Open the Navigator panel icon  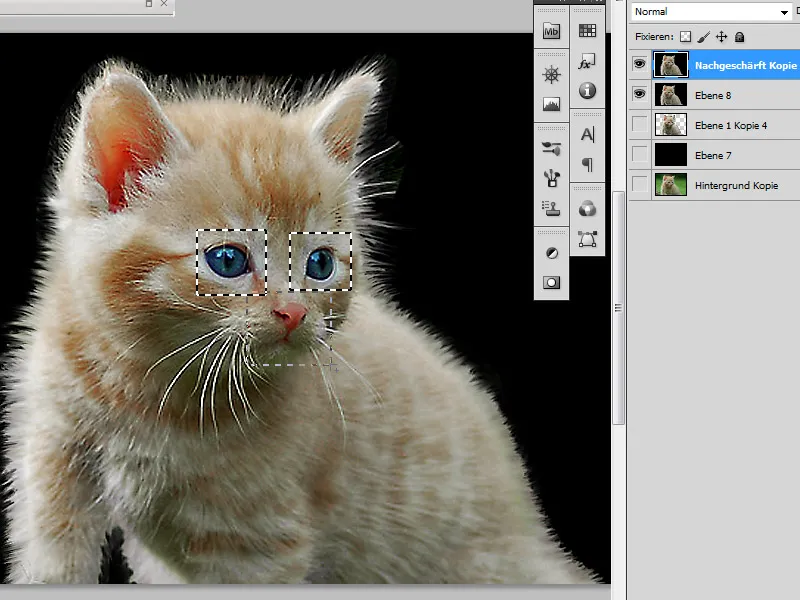click(551, 73)
